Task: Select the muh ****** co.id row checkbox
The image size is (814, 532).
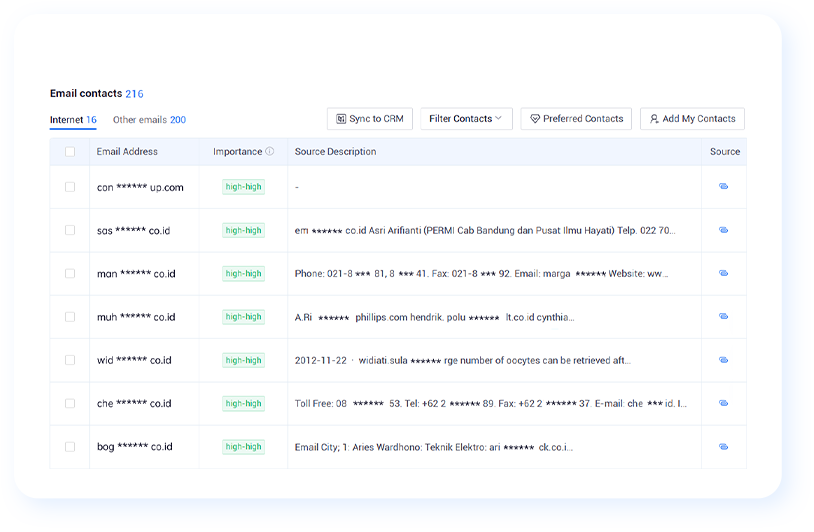Action: 70,317
